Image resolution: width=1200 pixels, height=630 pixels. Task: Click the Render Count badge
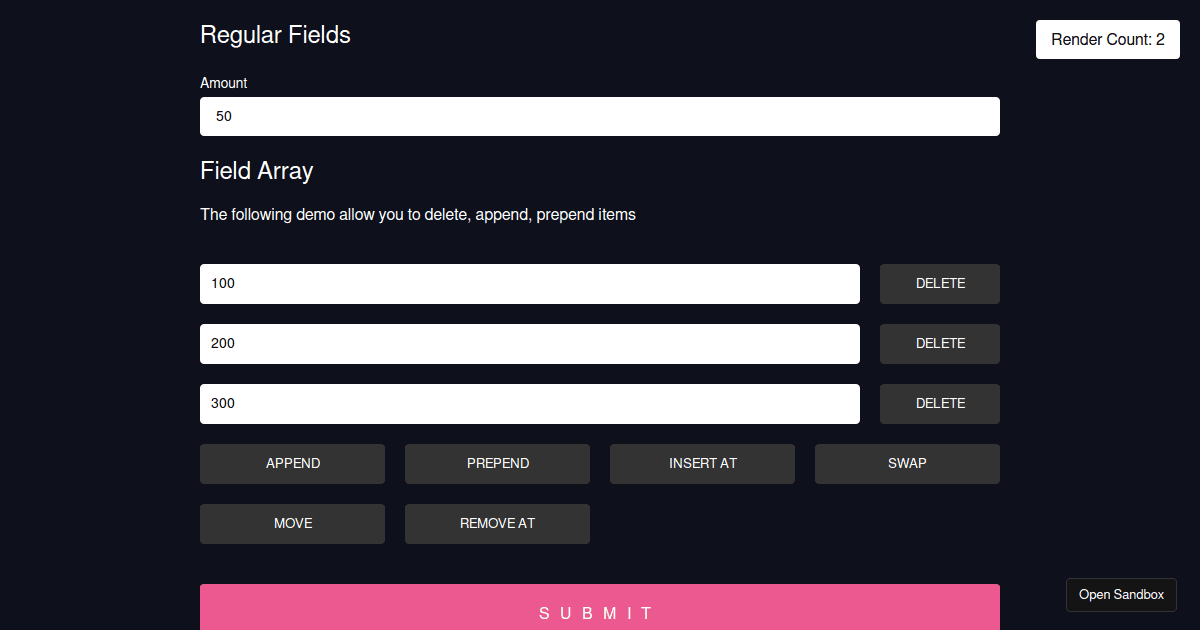click(1108, 40)
